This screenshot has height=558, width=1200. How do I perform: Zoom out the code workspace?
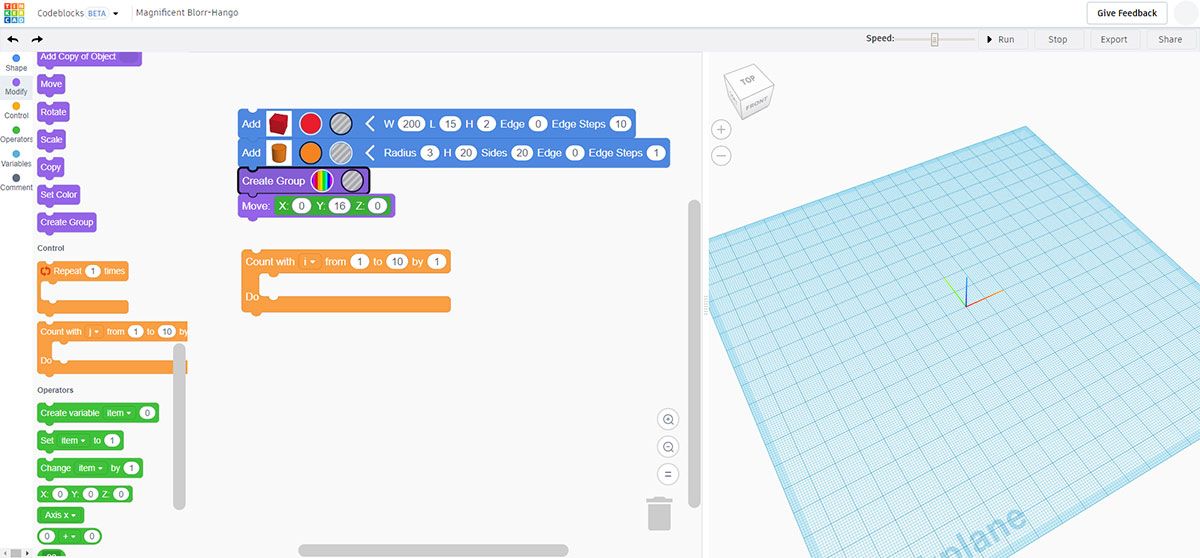click(x=669, y=447)
